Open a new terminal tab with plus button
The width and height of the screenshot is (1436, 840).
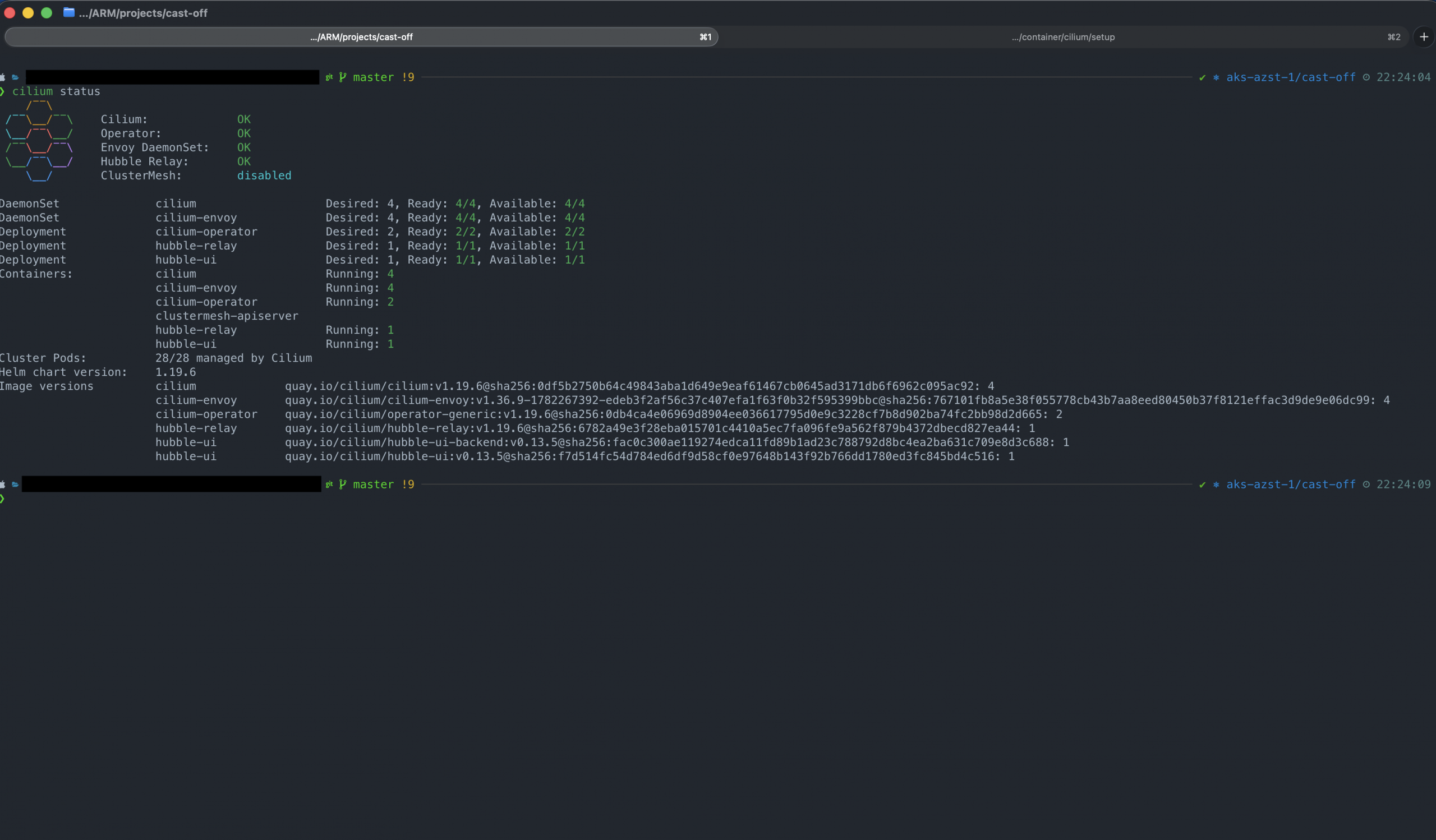(1424, 37)
